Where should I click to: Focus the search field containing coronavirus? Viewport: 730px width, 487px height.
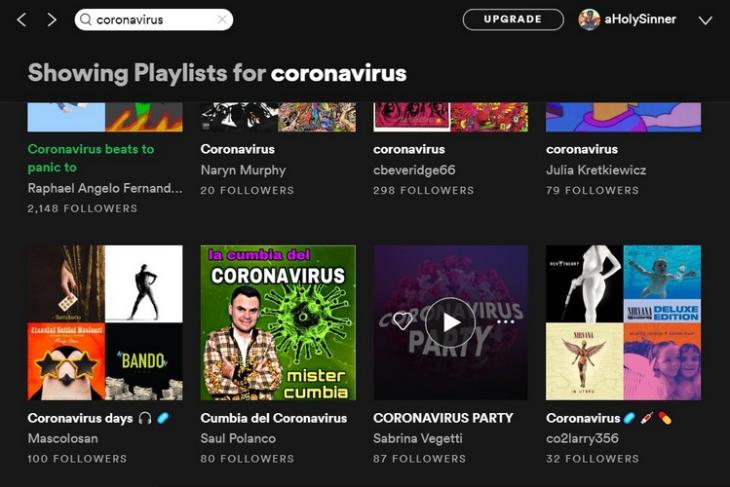coord(154,20)
